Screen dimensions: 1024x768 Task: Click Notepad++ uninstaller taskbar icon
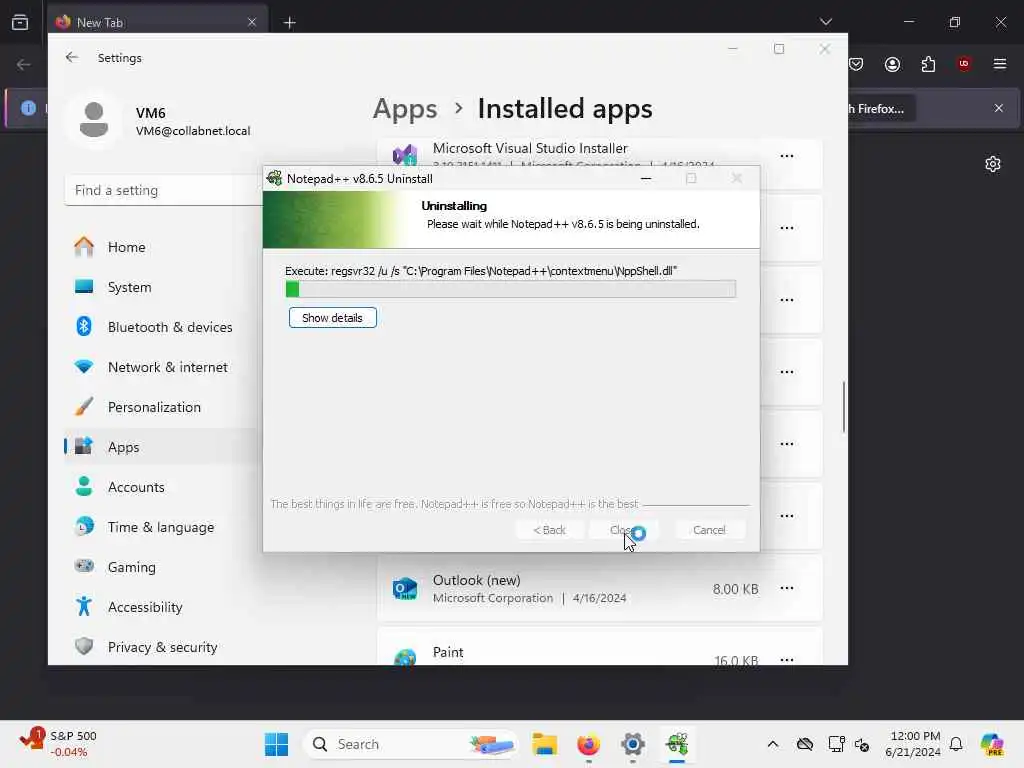pyautogui.click(x=677, y=744)
